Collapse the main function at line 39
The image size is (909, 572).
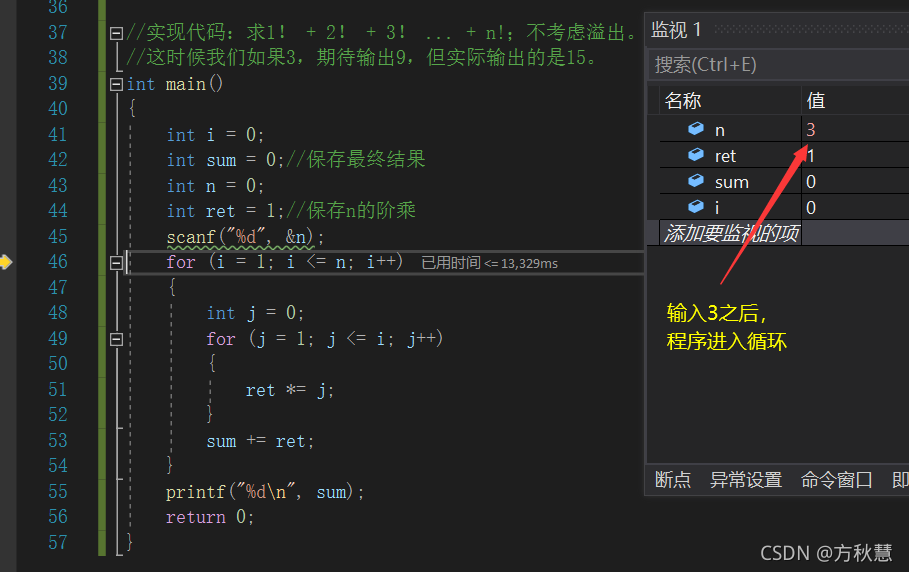coord(116,85)
